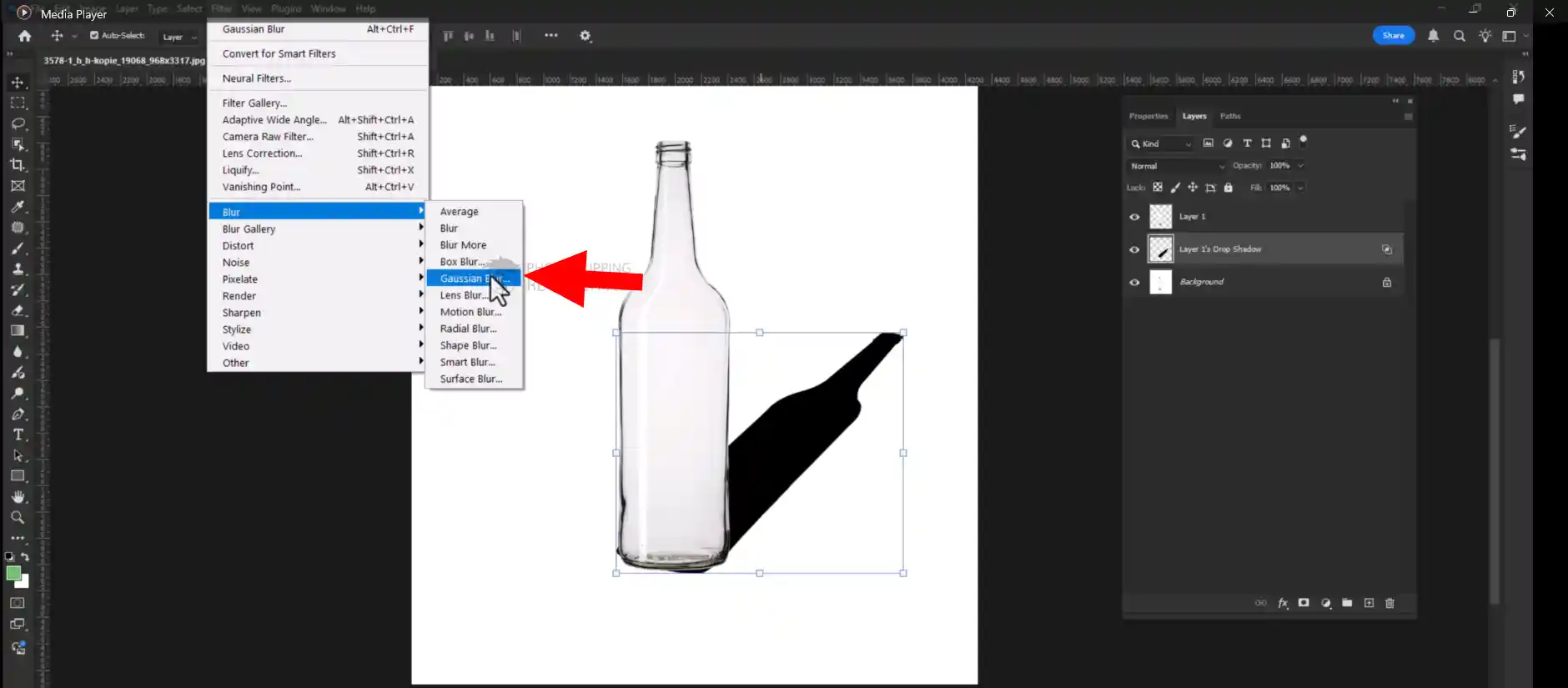Screen dimensions: 1568x688
Task: Toggle the Auto-Select checkbox
Action: tap(94, 36)
